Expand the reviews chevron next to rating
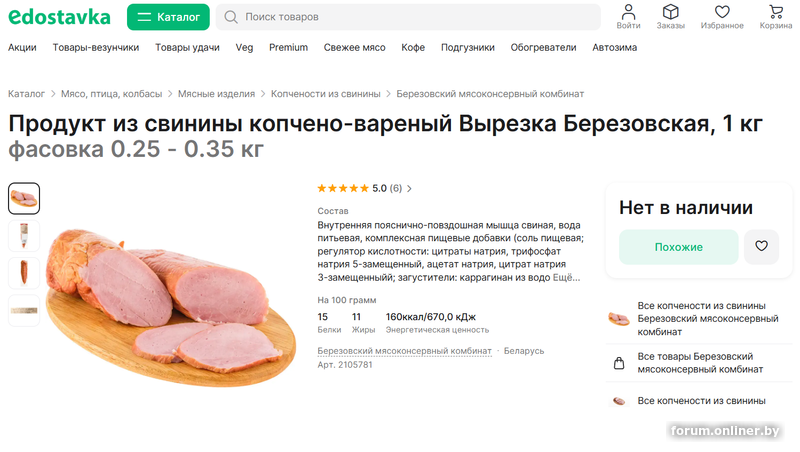800x452 pixels. point(409,188)
